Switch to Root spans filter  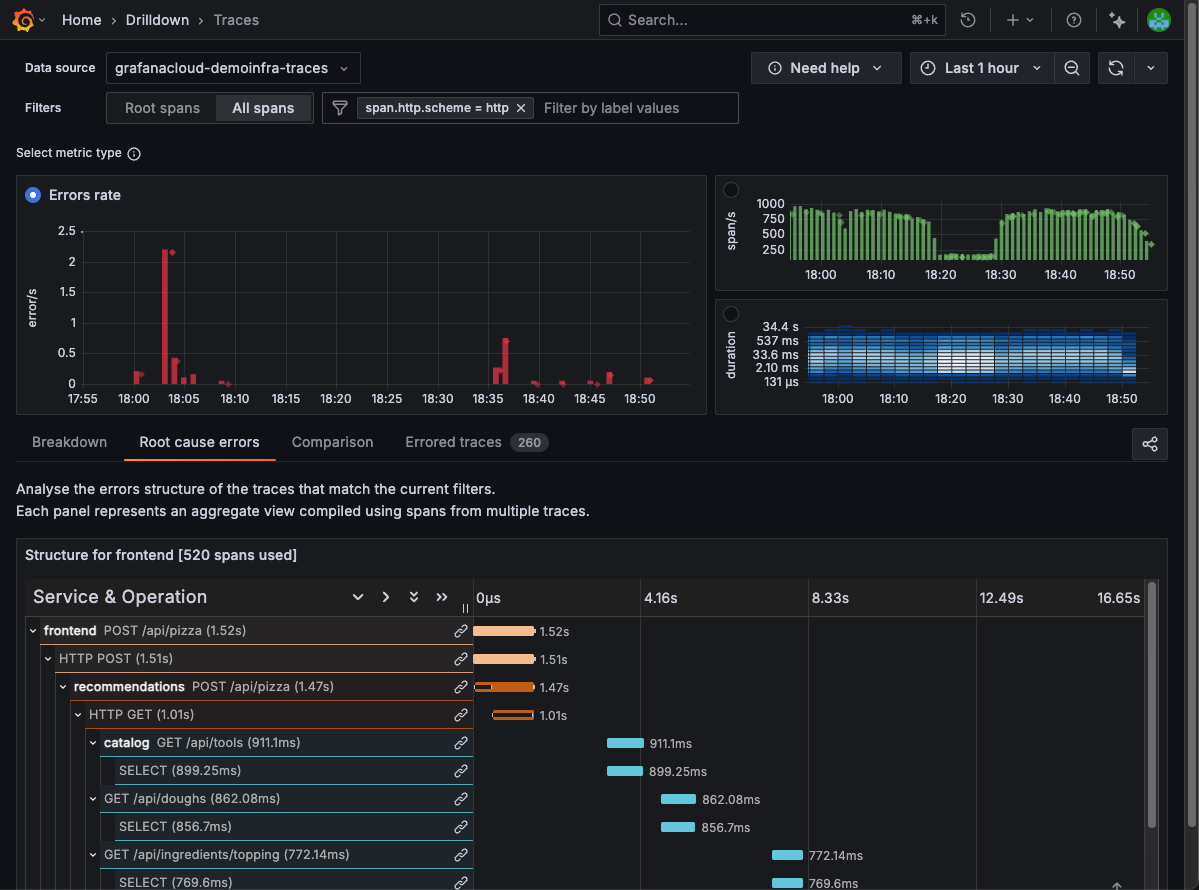(163, 107)
